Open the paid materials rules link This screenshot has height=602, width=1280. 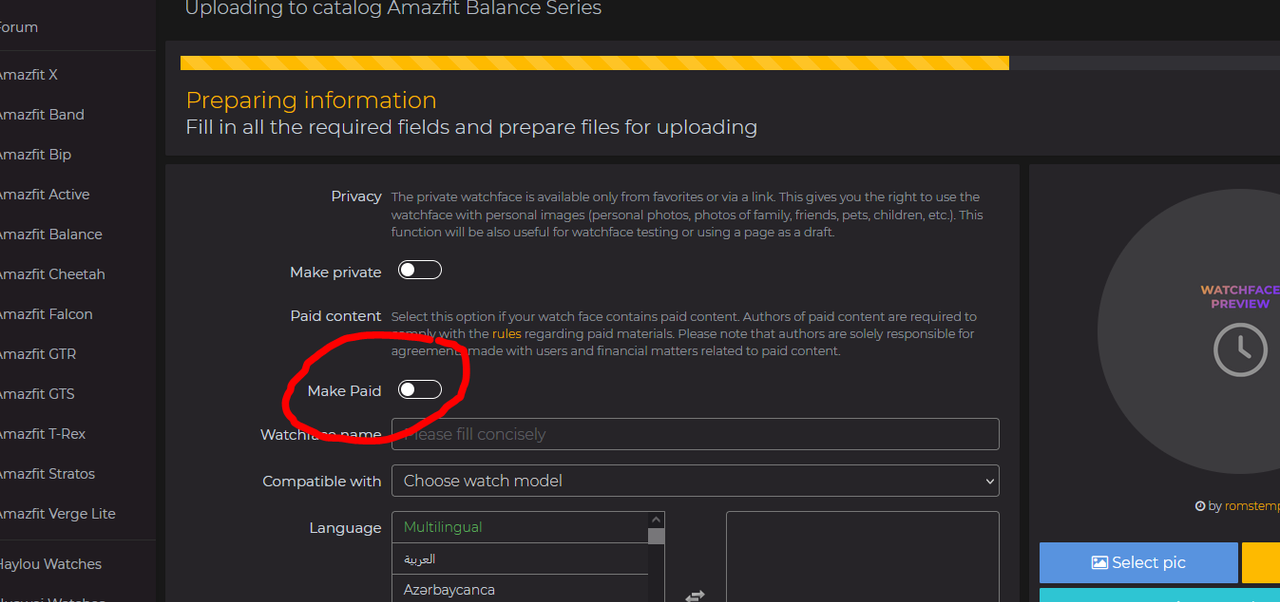(x=506, y=334)
